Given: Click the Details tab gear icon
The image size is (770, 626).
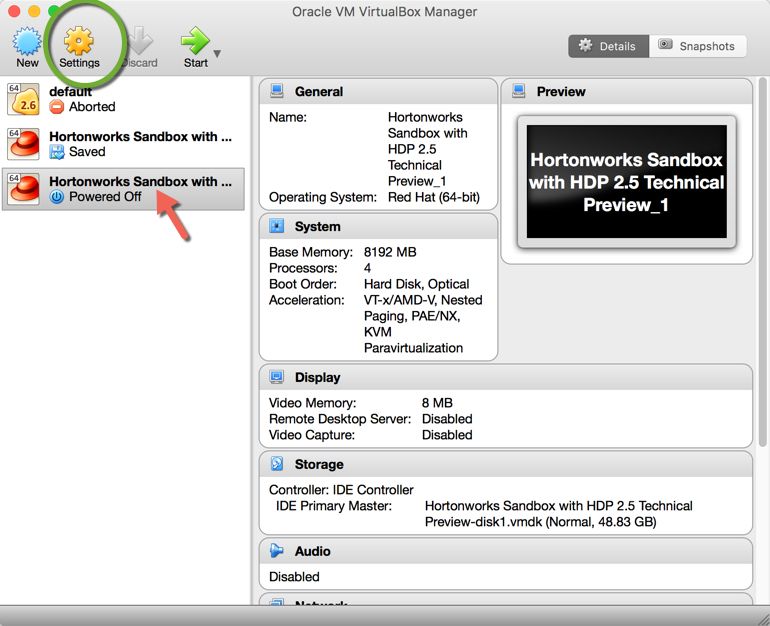Looking at the screenshot, I should pyautogui.click(x=585, y=45).
